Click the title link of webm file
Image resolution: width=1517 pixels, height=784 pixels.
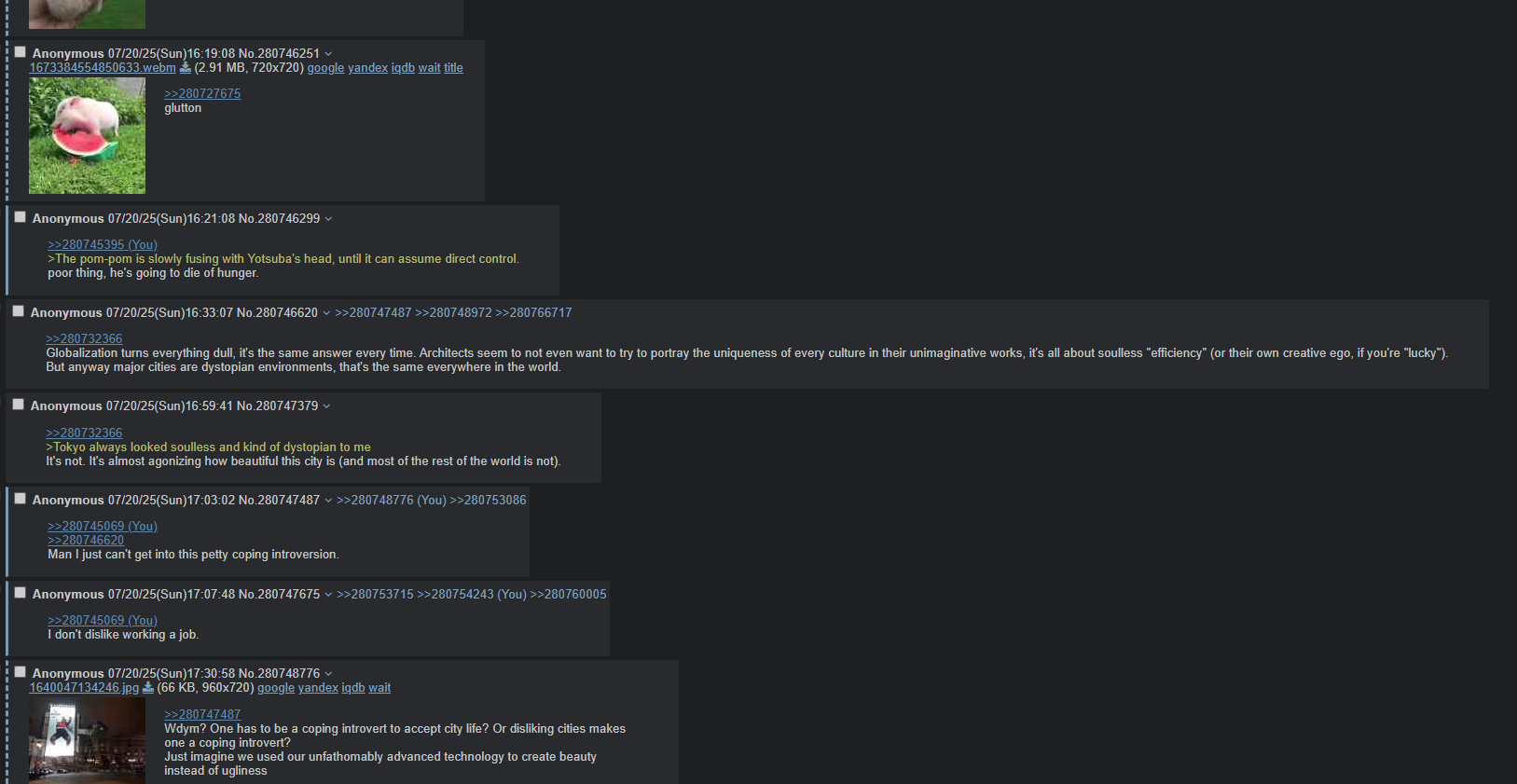point(453,68)
